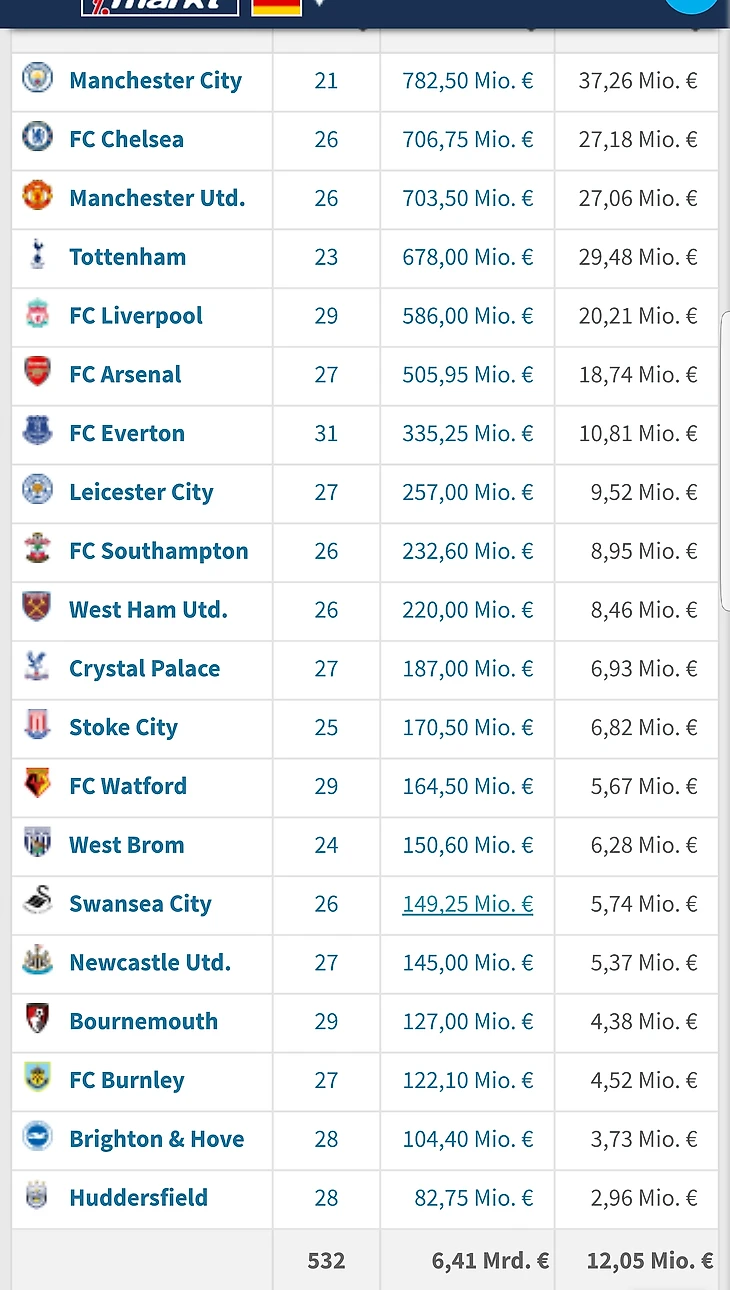Click the Bournemouth crest icon
Image resolution: width=730 pixels, height=1290 pixels.
[x=37, y=1020]
